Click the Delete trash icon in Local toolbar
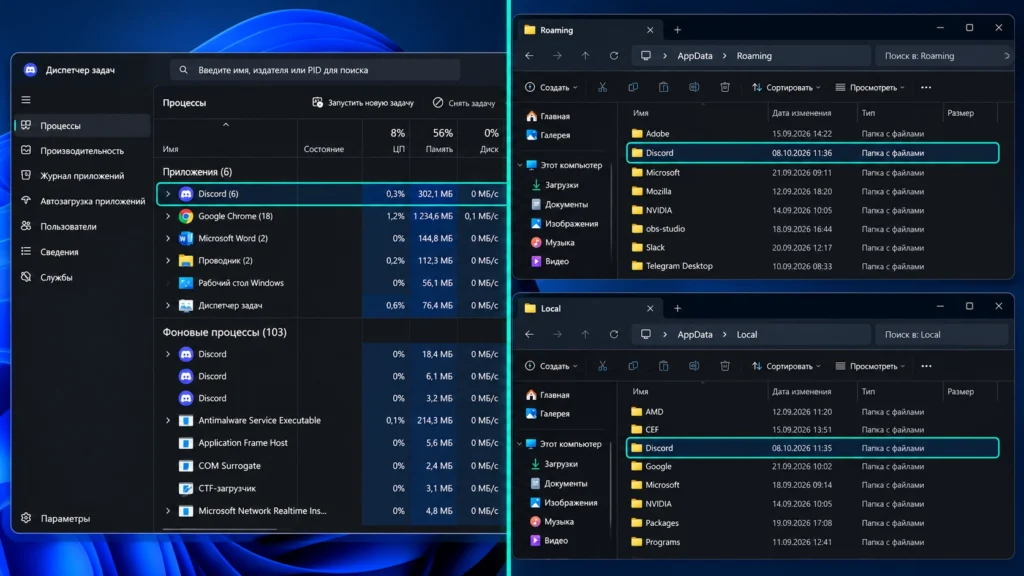1024x576 pixels. click(725, 366)
